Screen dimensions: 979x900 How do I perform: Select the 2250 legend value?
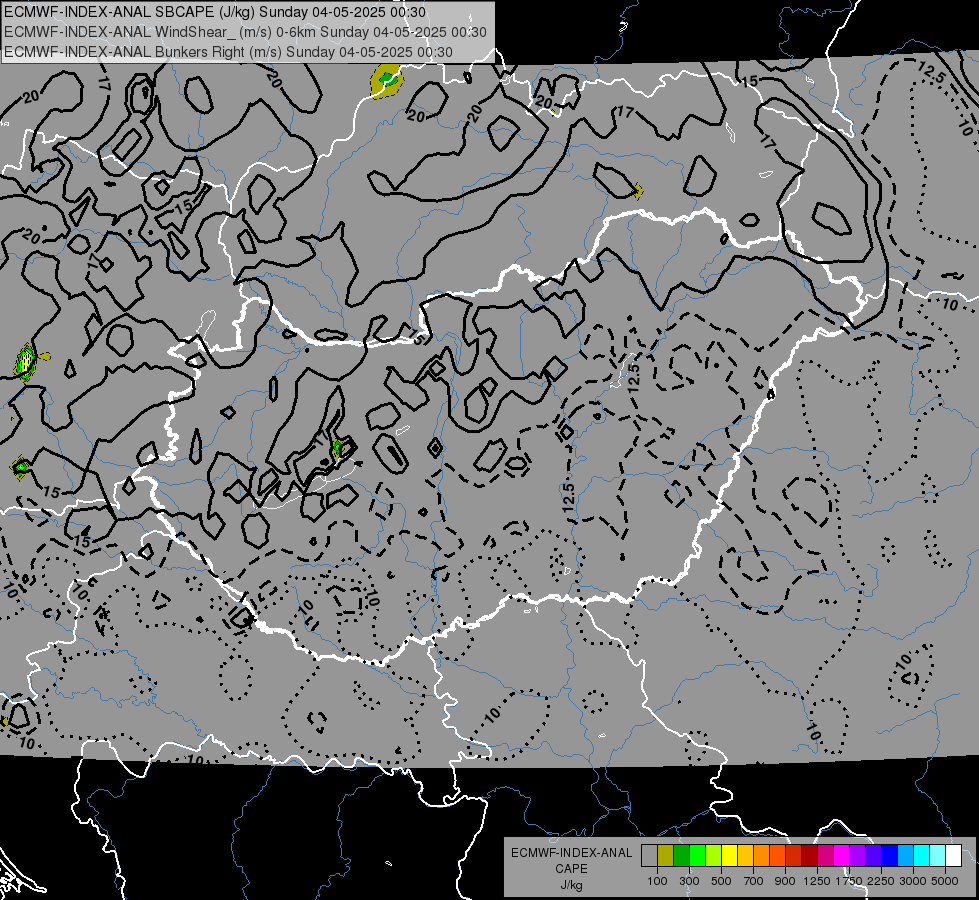coord(881,881)
